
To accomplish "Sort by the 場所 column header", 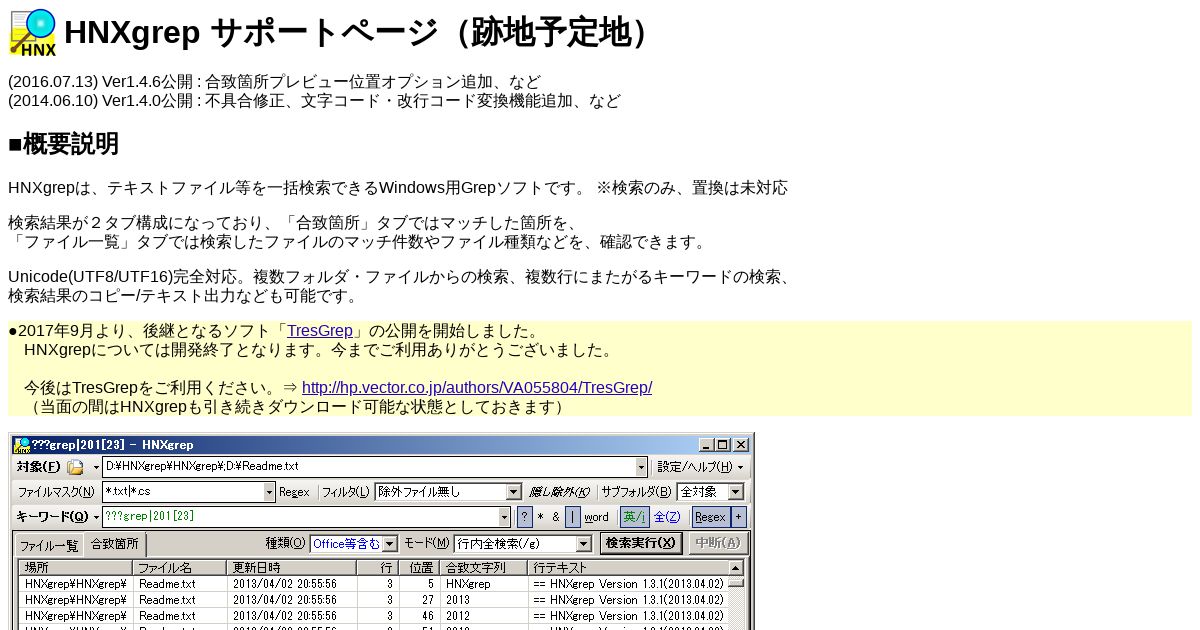I will pos(75,568).
